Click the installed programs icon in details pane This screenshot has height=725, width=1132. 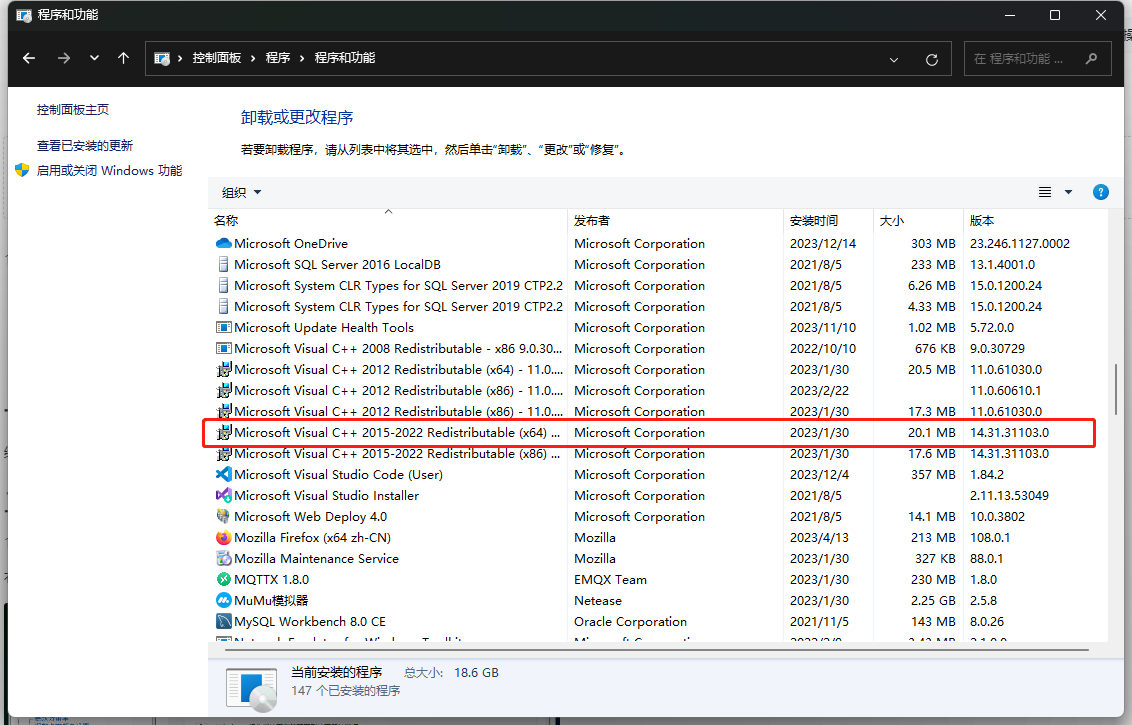(x=251, y=690)
